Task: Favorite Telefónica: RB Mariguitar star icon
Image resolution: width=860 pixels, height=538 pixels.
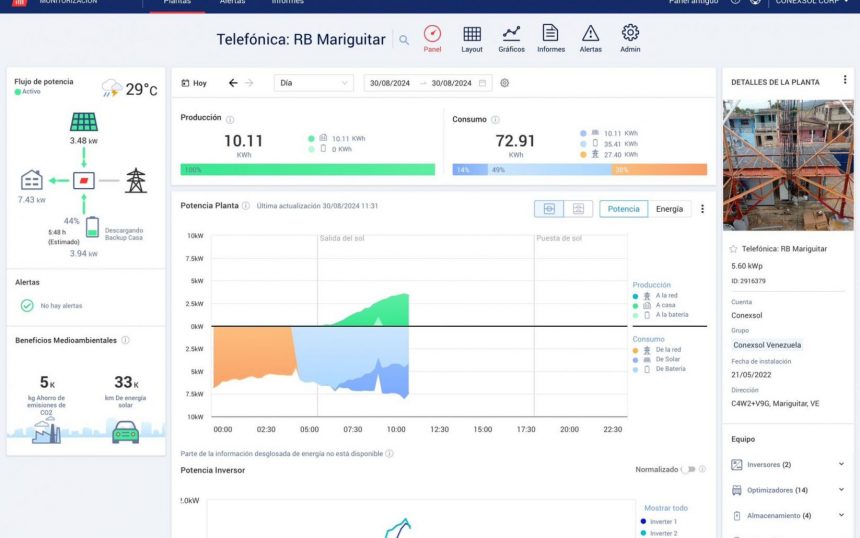Action: click(733, 249)
